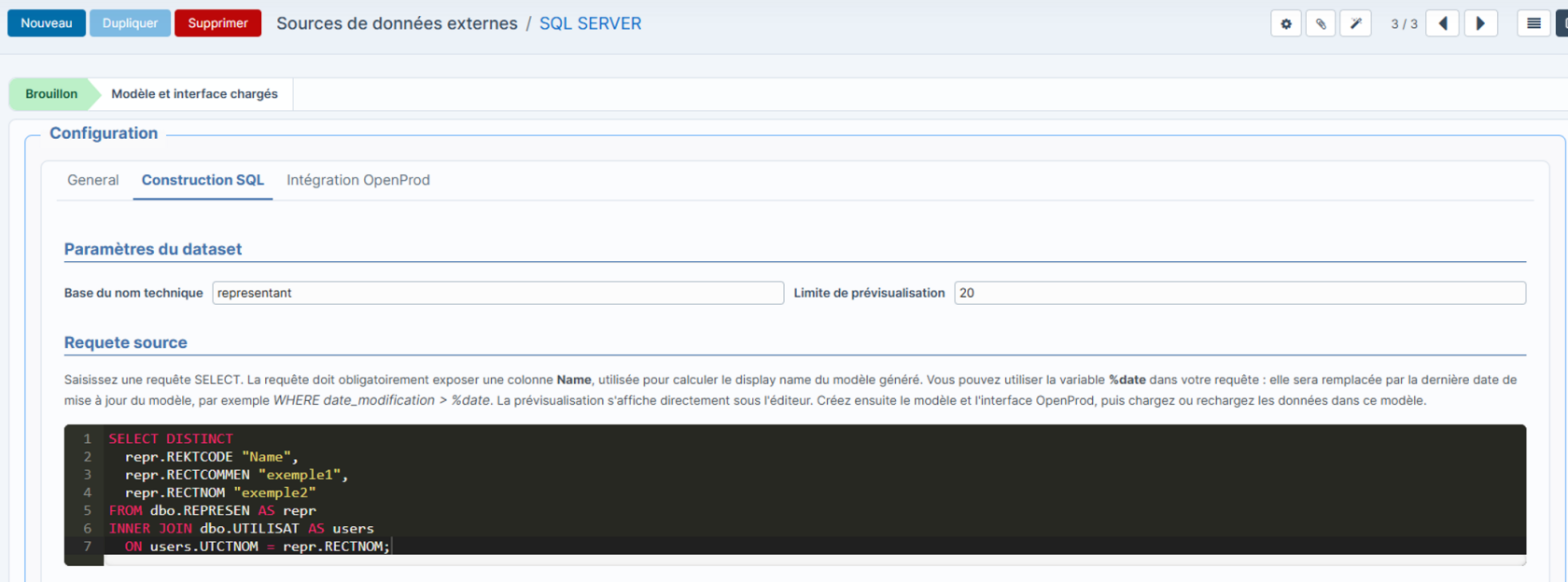Screen dimensions: 1568x582
Task: Click the Nouveau button
Action: pyautogui.click(x=47, y=23)
